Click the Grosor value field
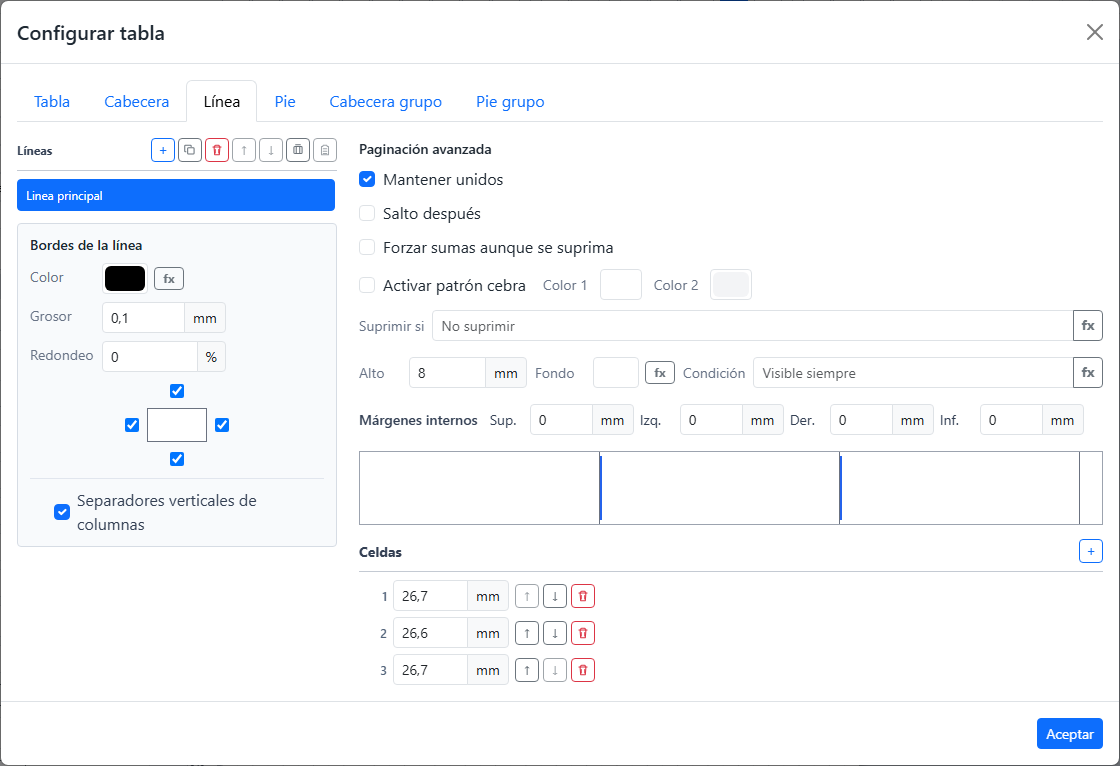This screenshot has height=766, width=1120. pos(144,318)
